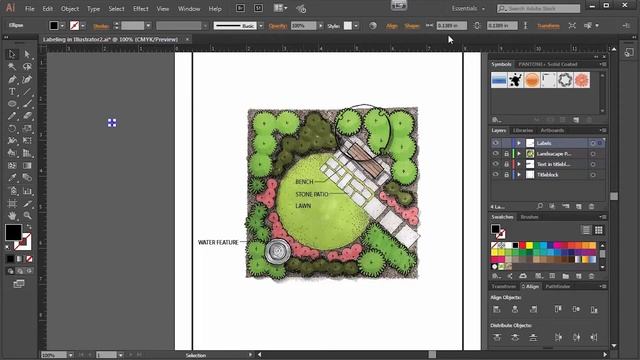Screen dimensions: 640x360
Task: Unlock the Text in titleblock layer
Action: 506,164
